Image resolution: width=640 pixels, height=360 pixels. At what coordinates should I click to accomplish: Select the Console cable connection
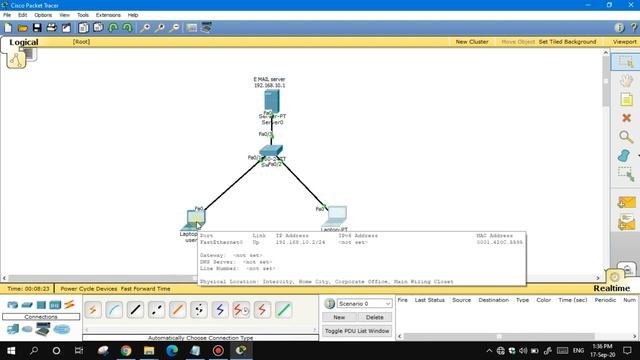click(x=114, y=310)
